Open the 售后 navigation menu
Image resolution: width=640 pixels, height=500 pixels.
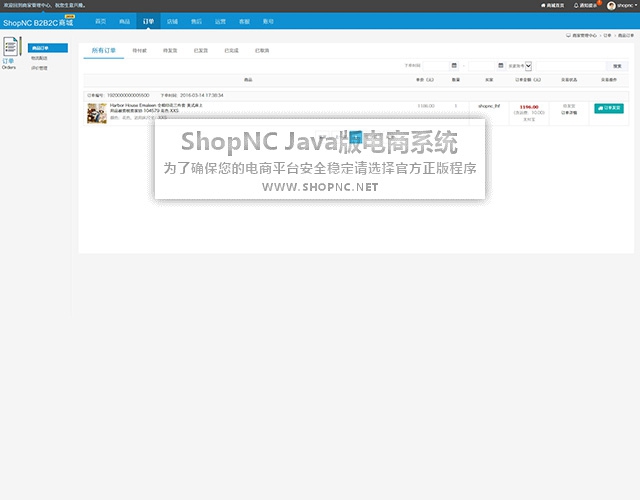point(196,21)
